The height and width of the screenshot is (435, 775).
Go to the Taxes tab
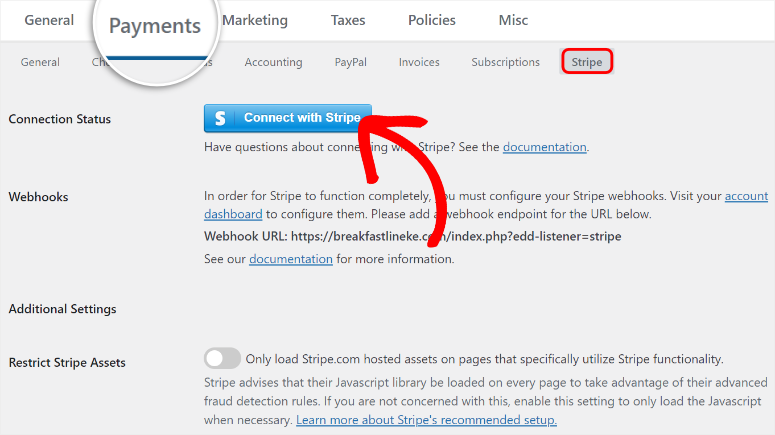point(347,20)
